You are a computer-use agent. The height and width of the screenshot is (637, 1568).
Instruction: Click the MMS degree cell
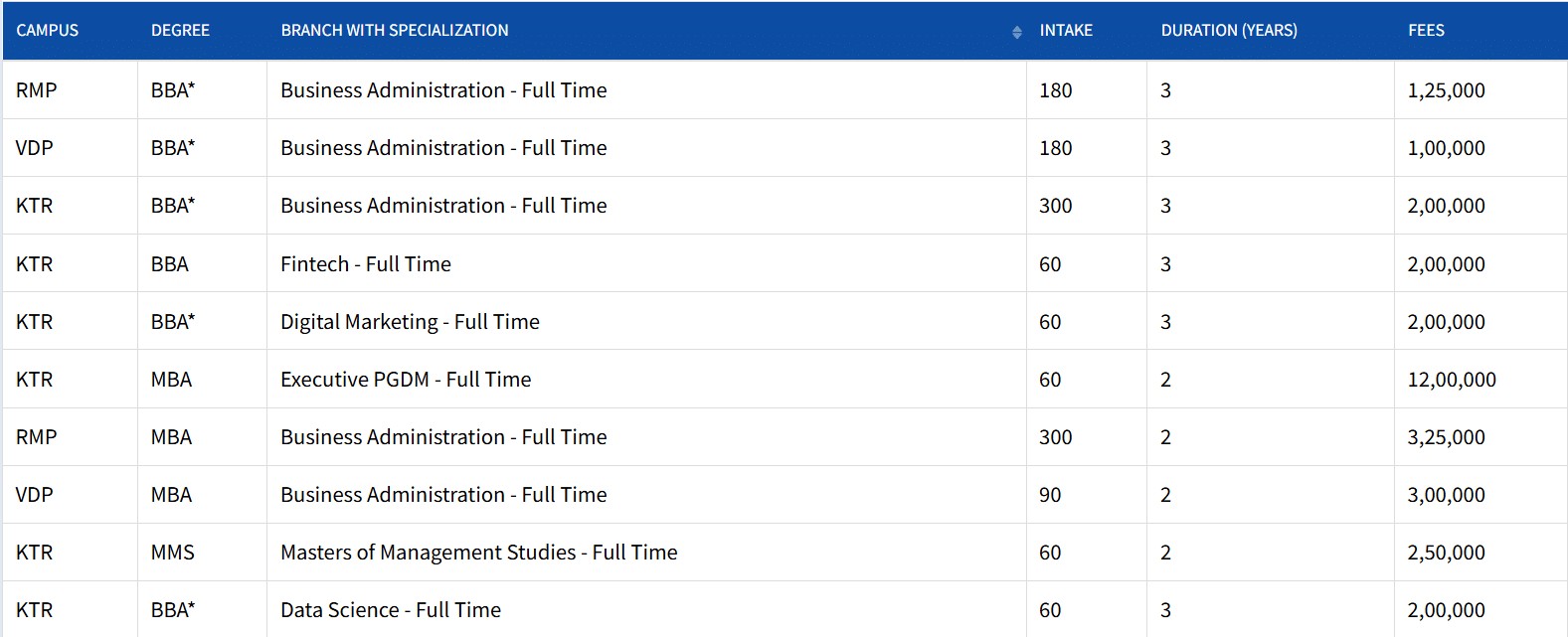[173, 553]
